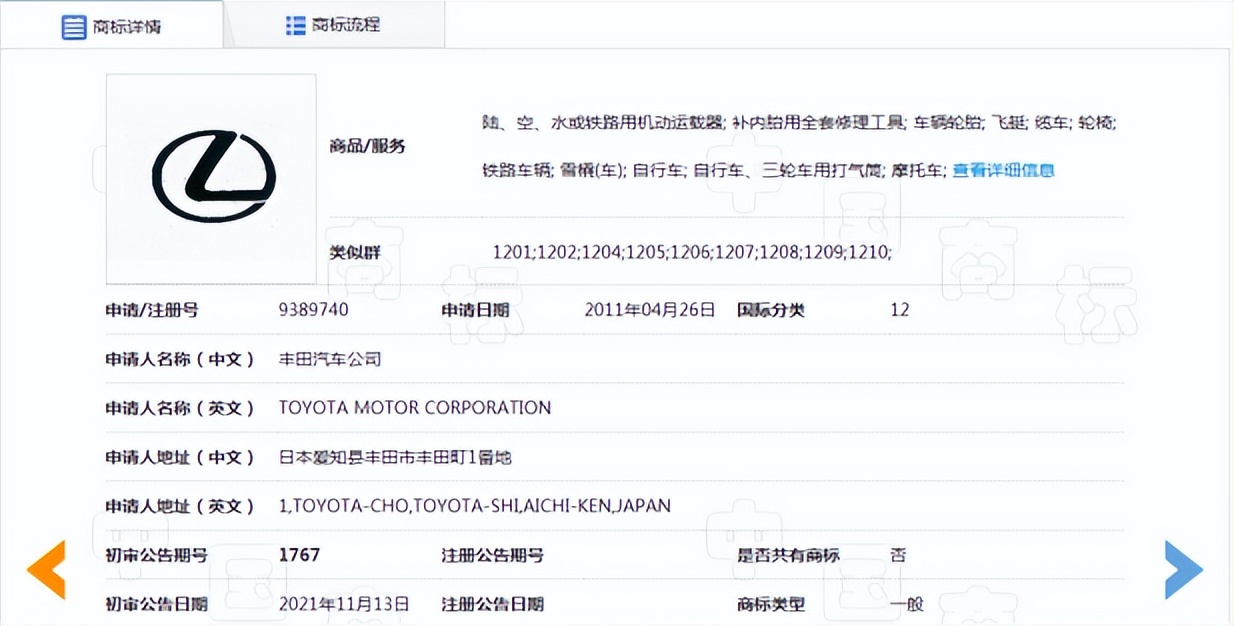Open the 商标详情 tab
Image resolution: width=1234 pixels, height=626 pixels.
click(112, 26)
